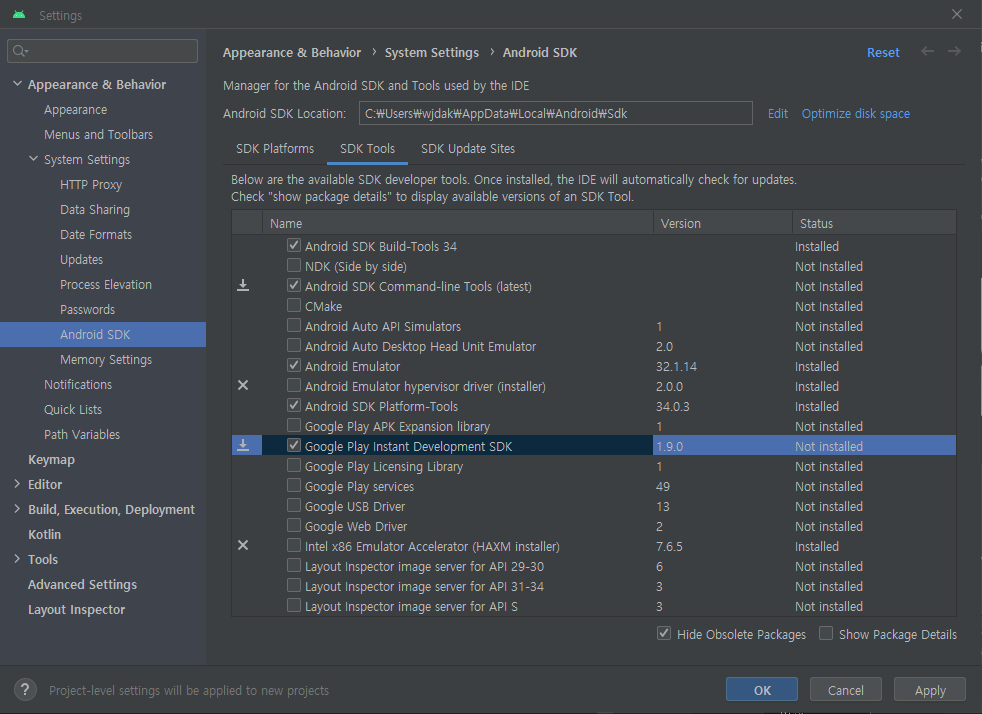The image size is (982, 714).
Task: Collapse the Appearance & Behavior tree node
Action: click(x=18, y=84)
